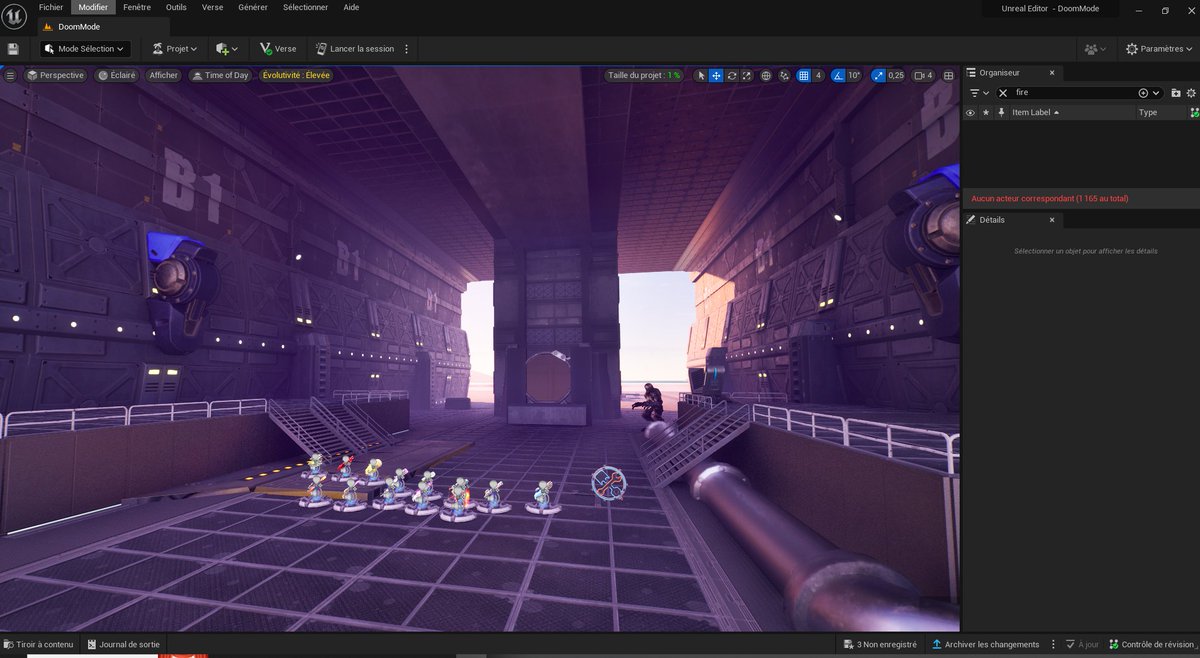This screenshot has width=1200, height=658.
Task: Click the save icon in toolbar
Action: (x=13, y=48)
